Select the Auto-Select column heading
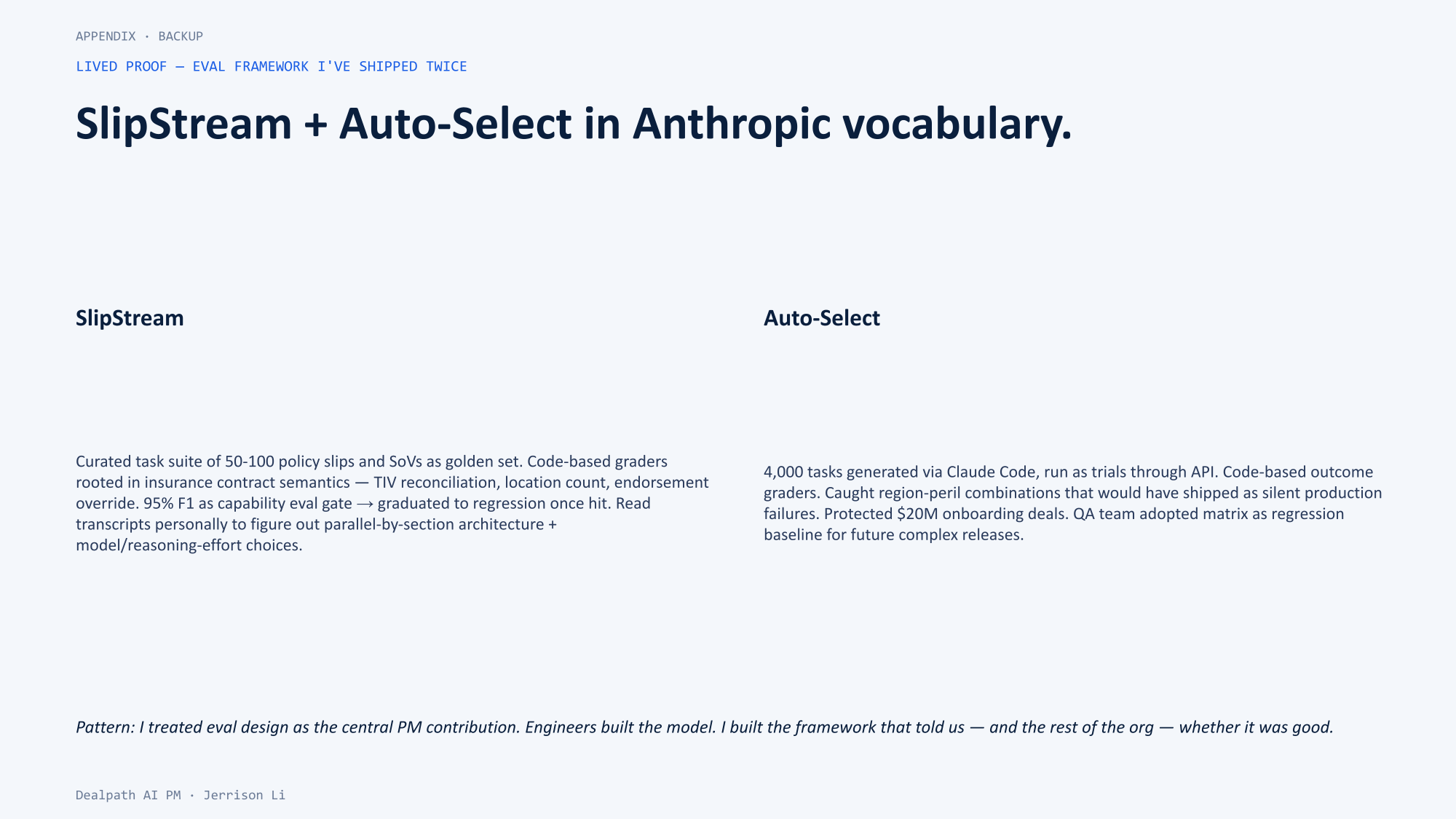Image resolution: width=1456 pixels, height=819 pixels. tap(821, 318)
